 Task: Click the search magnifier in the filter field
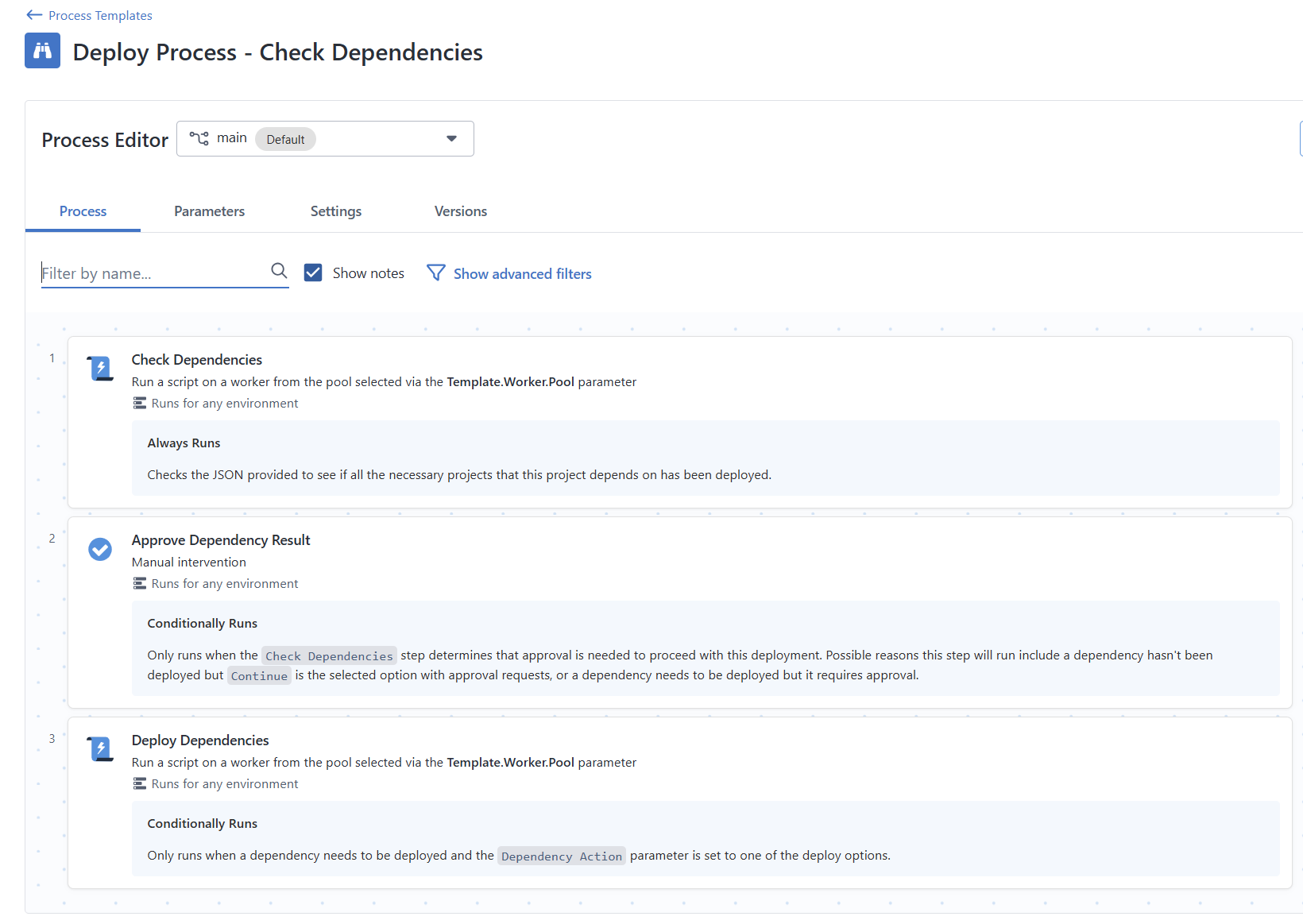pos(279,271)
